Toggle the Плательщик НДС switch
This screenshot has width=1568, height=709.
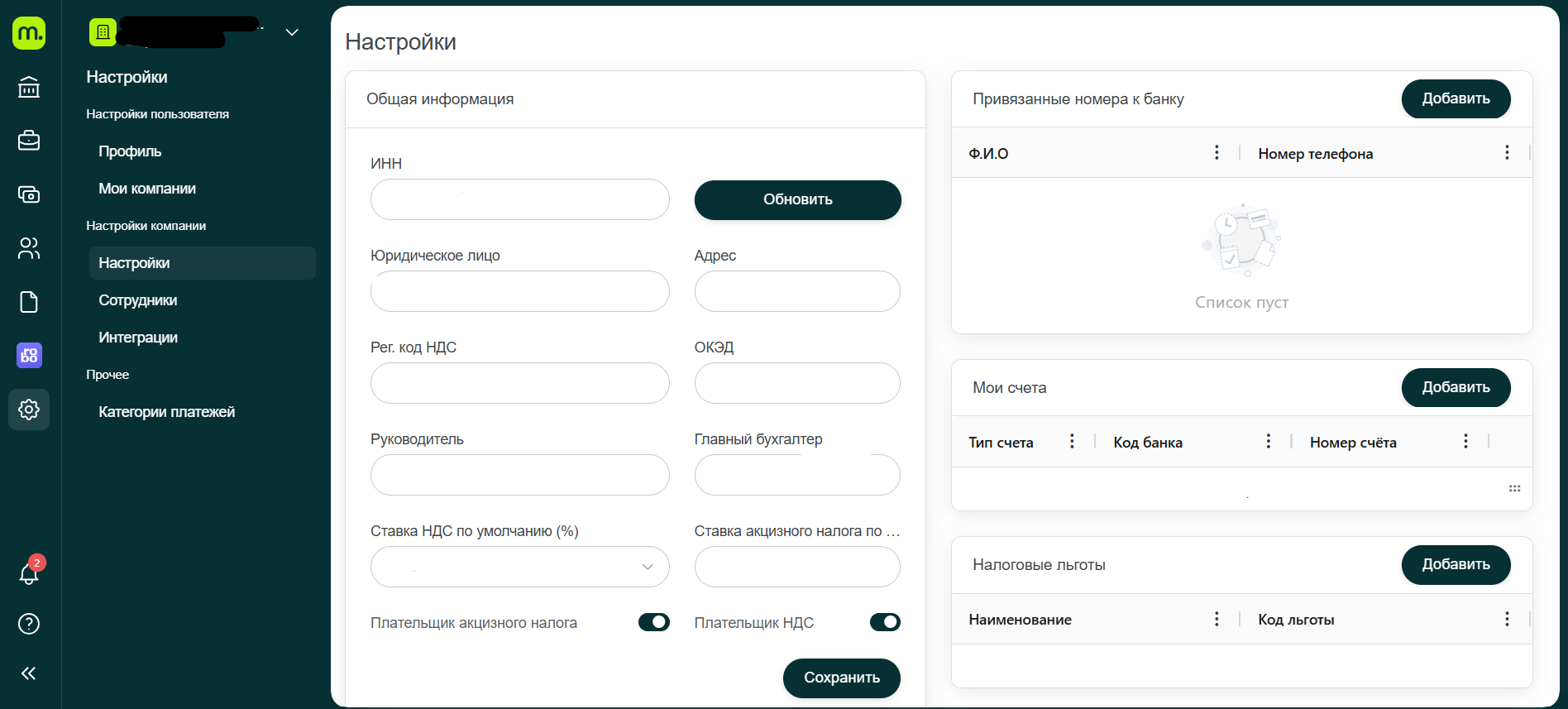point(885,622)
